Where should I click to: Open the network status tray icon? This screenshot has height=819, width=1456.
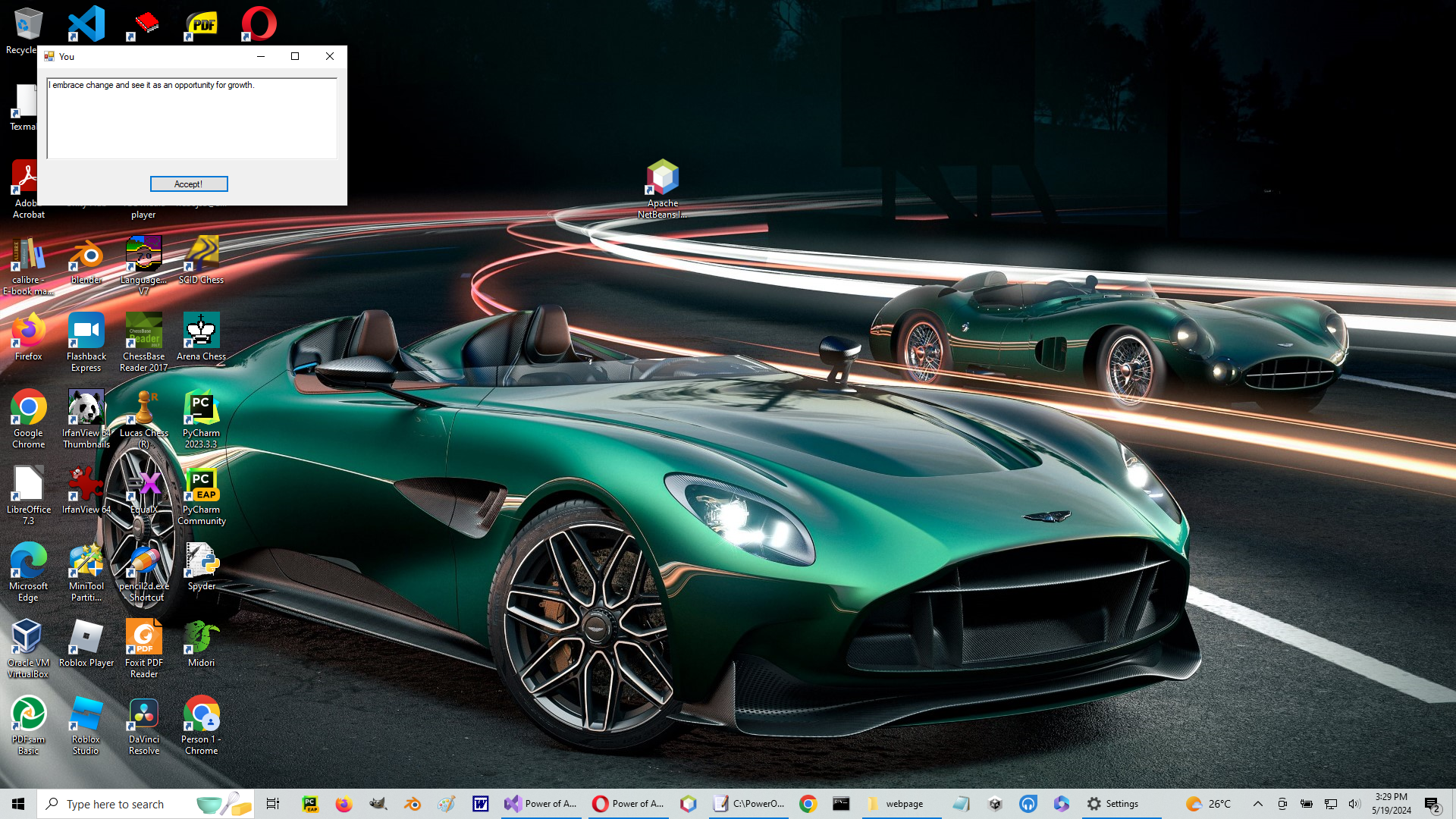click(x=1330, y=804)
